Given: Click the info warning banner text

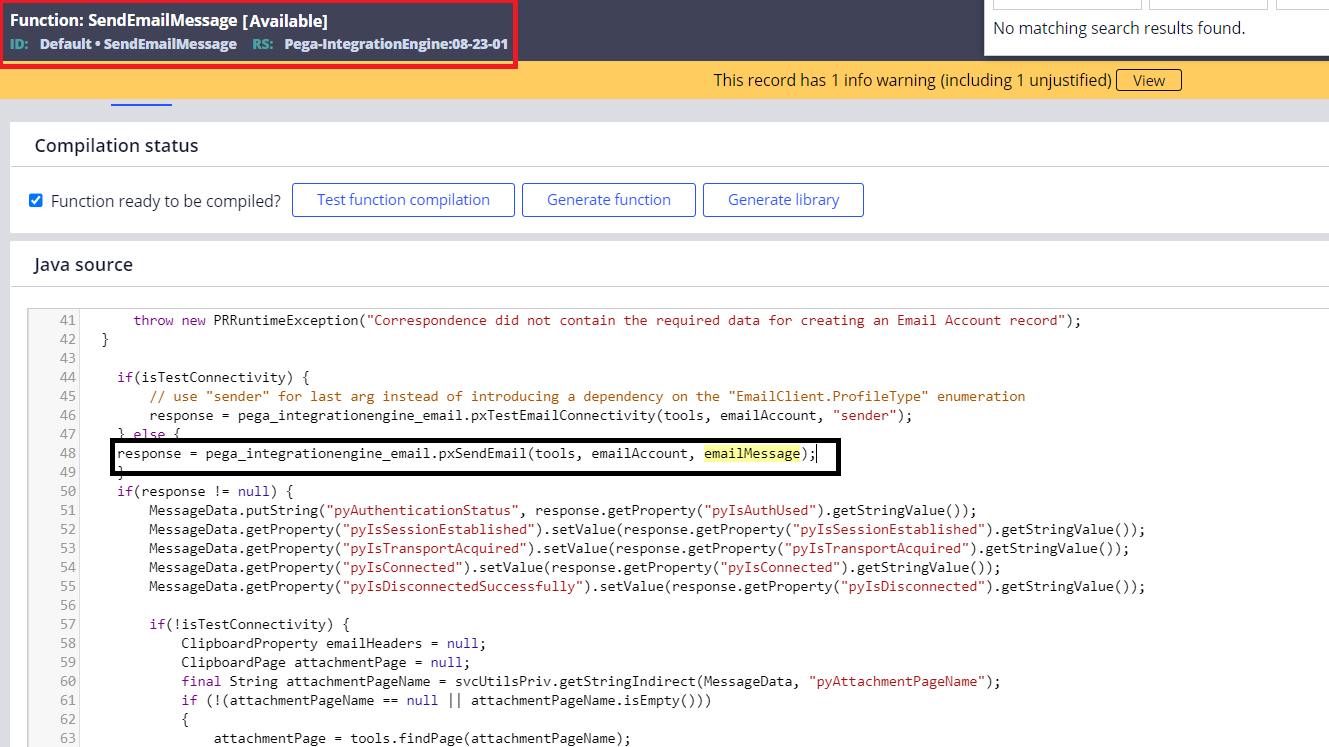Looking at the screenshot, I should click(x=912, y=80).
